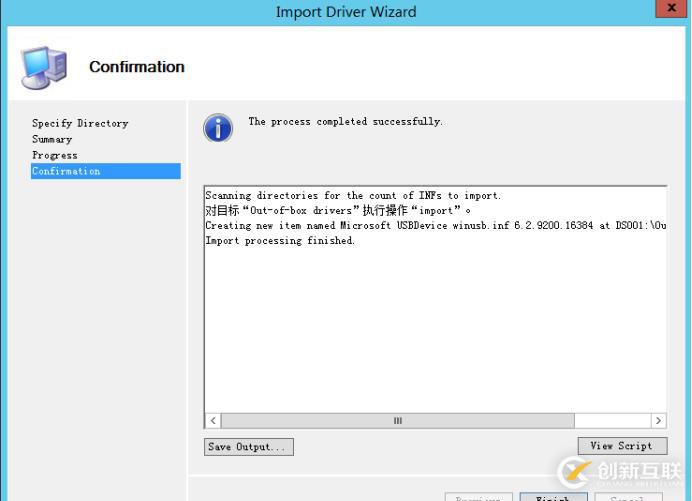The image size is (692, 501).
Task: Select the Summary step in sidebar
Action: (52, 139)
